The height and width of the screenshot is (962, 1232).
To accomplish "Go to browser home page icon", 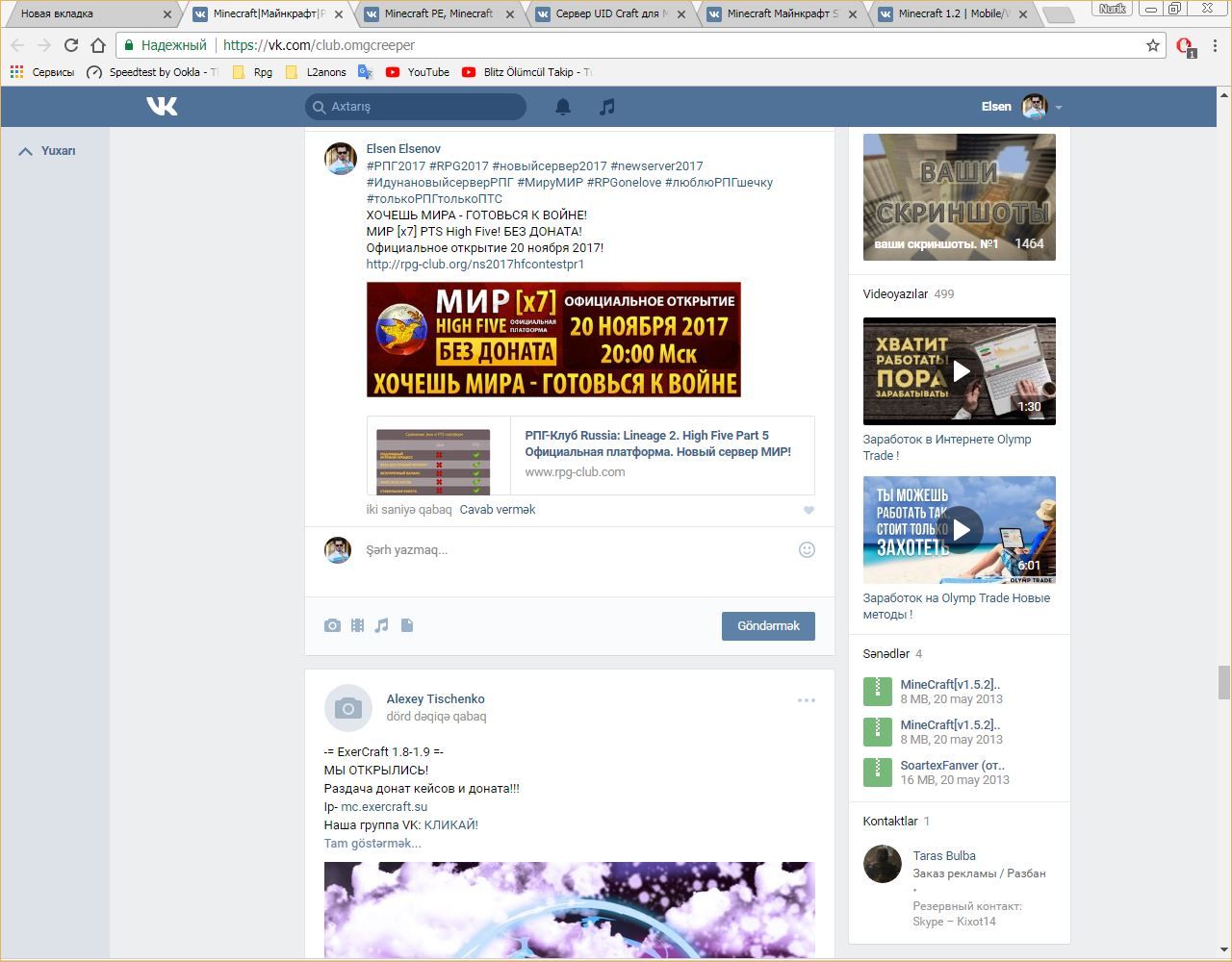I will [98, 45].
